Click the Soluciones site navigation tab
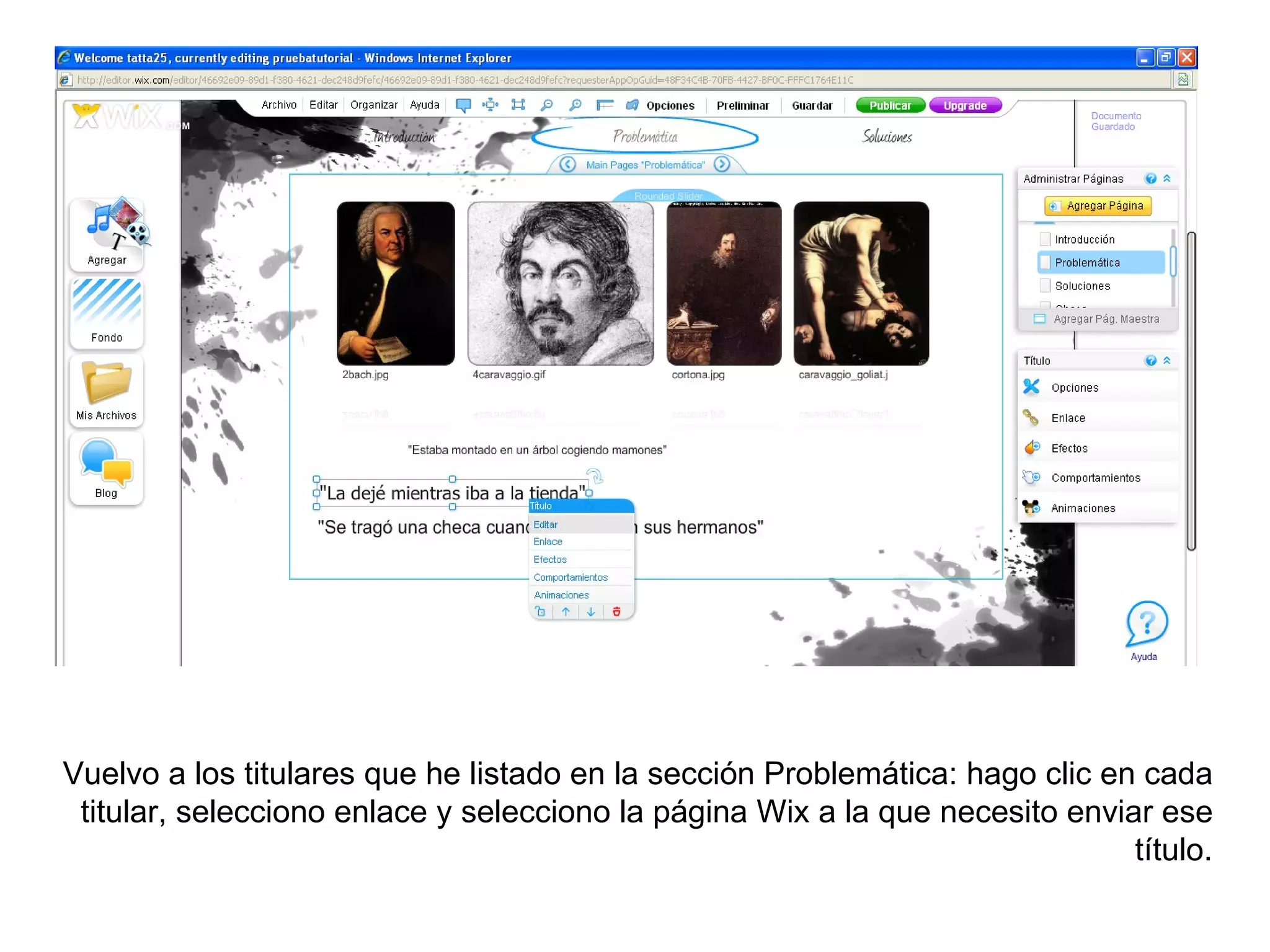Screen dimensions: 1270x952 [x=887, y=136]
